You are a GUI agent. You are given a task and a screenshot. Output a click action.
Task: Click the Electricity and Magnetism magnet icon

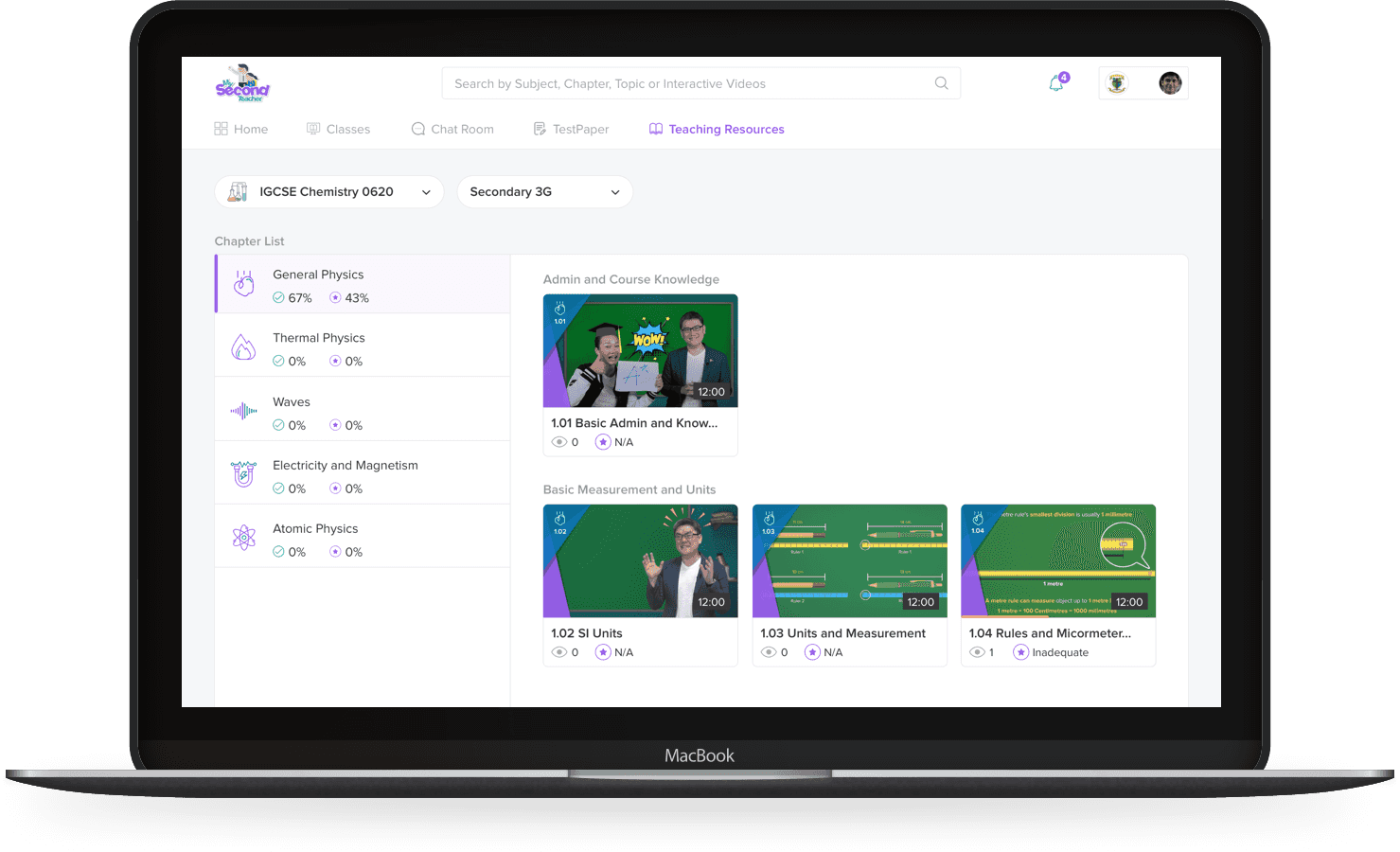click(243, 474)
